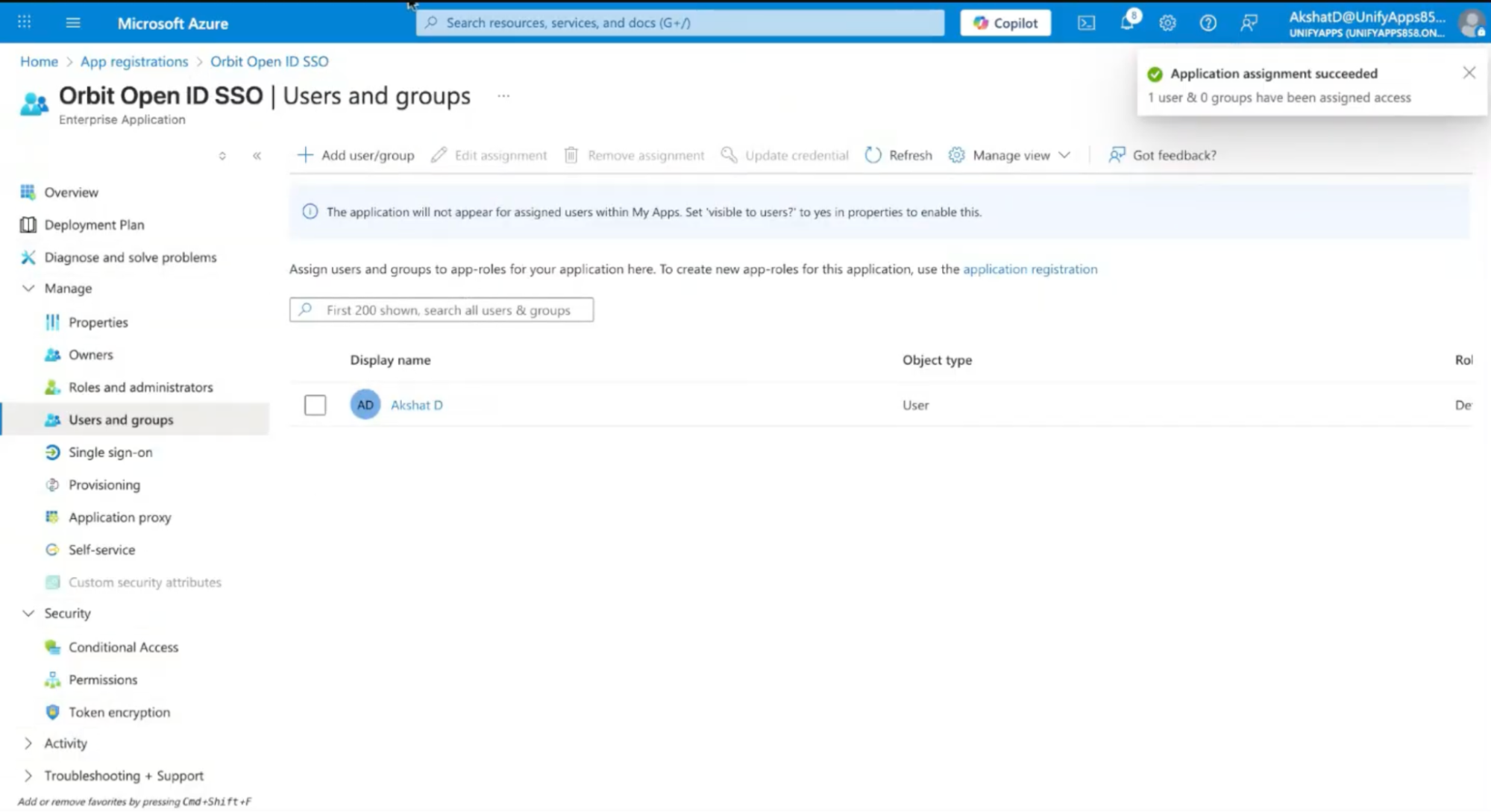The width and height of the screenshot is (1491, 812).
Task: Select the Akshat D row checkbox
Action: point(315,405)
